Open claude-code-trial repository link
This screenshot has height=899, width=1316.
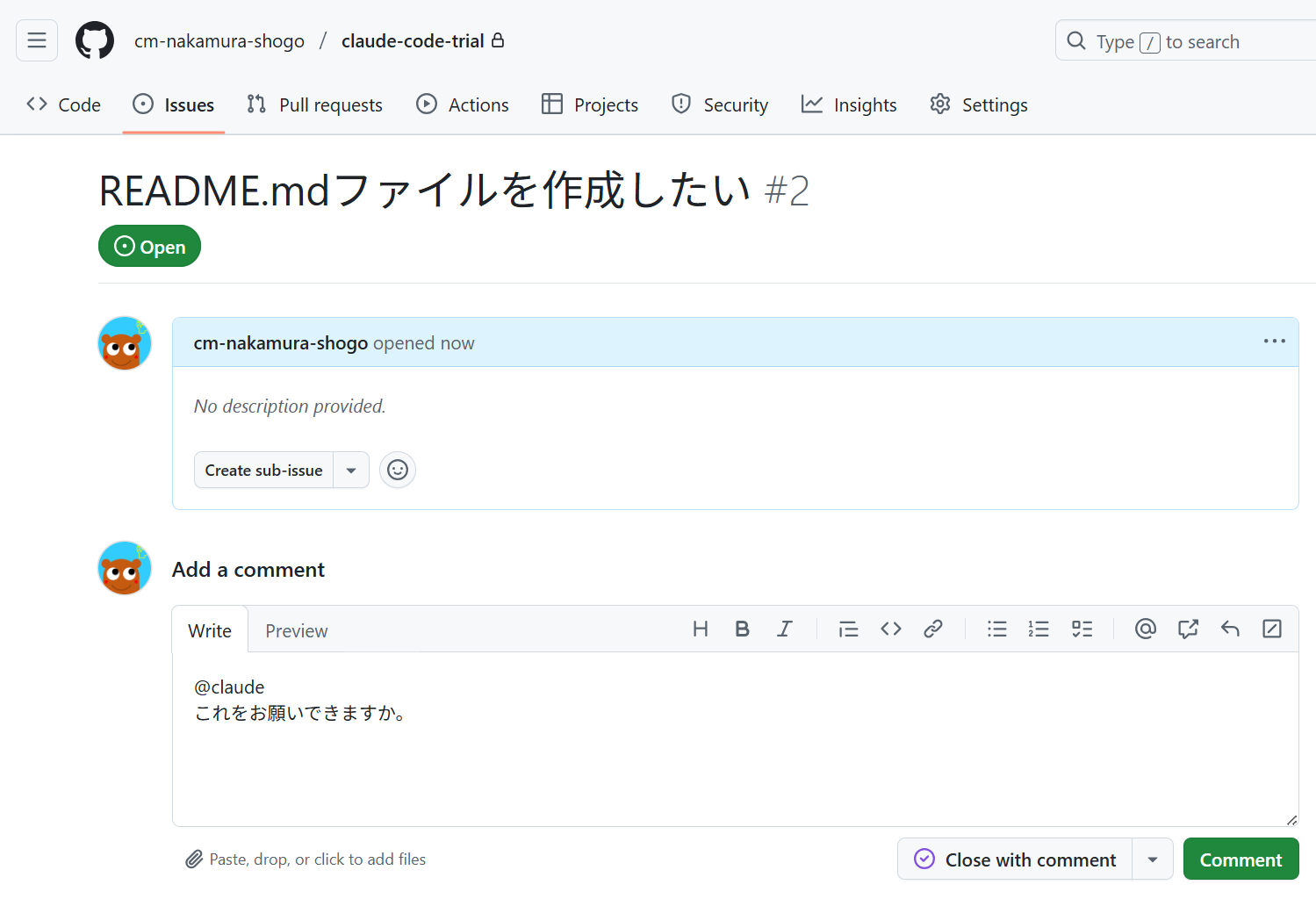[x=413, y=41]
